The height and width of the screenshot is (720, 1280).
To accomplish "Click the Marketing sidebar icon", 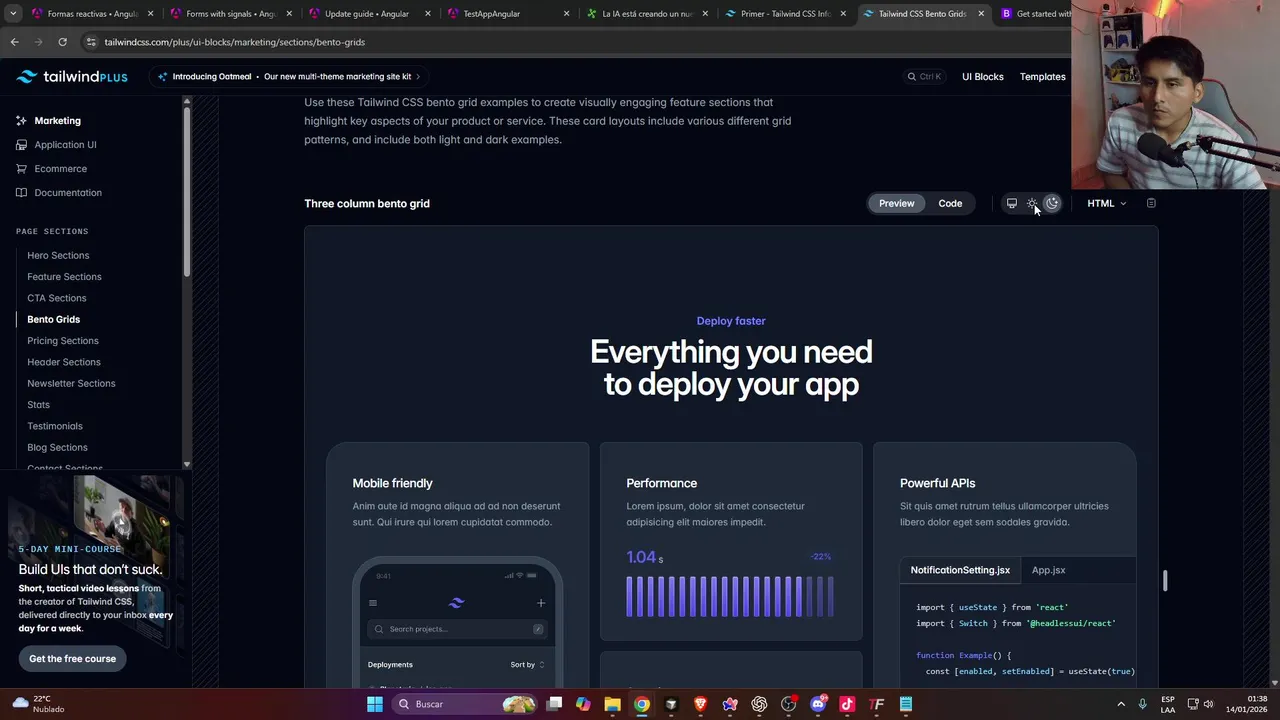I will click(21, 121).
